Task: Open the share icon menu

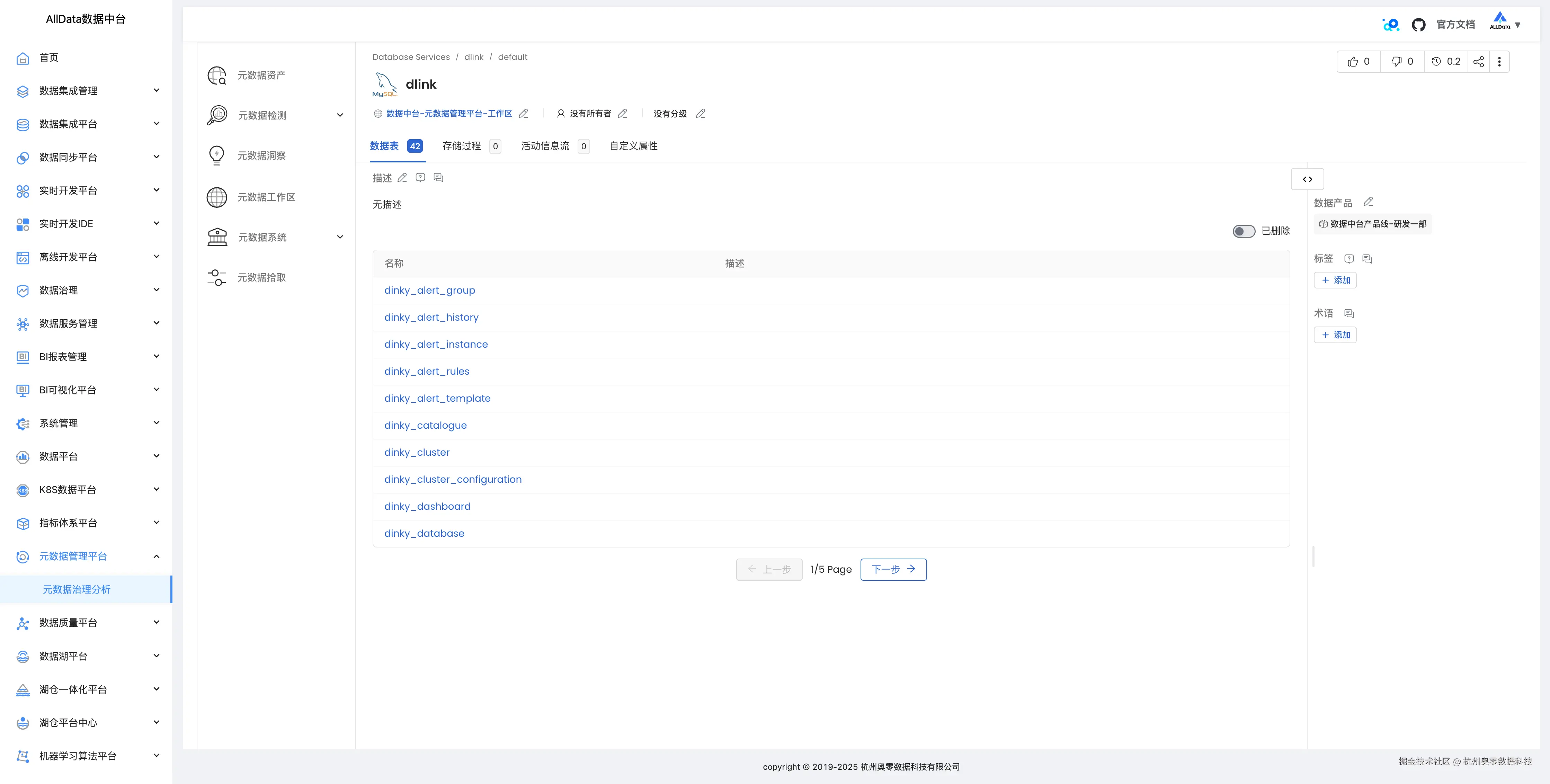Action: point(1478,61)
